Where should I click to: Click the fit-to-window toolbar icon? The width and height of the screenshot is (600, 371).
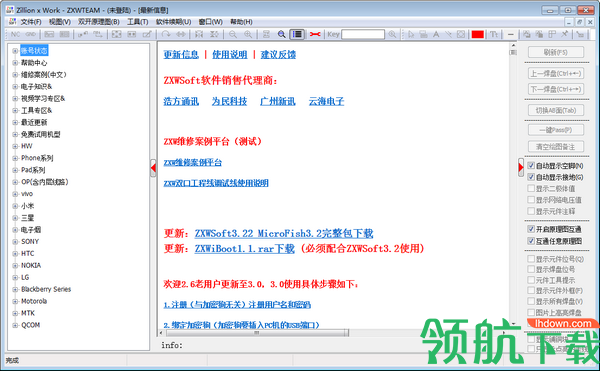[116, 34]
